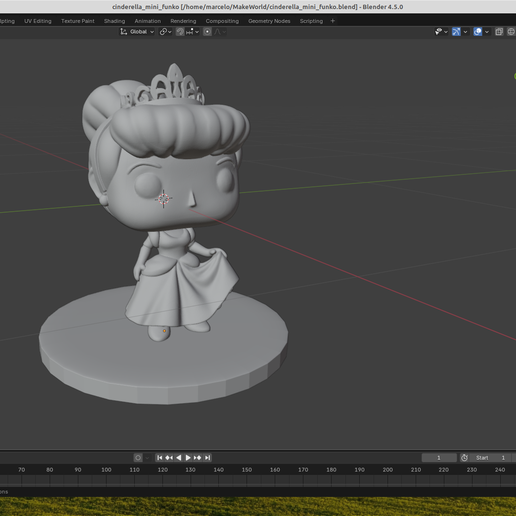Open auto keyframing options dropdown

coord(147,458)
